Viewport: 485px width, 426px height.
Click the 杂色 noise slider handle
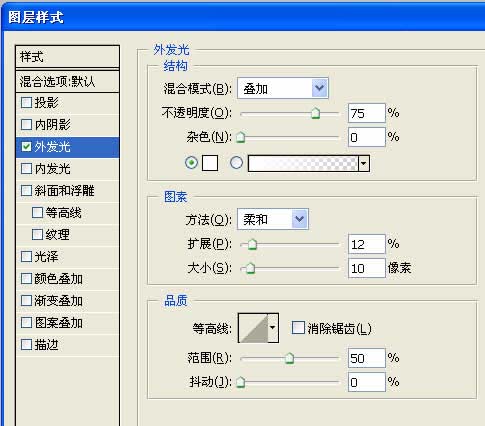coord(240,137)
